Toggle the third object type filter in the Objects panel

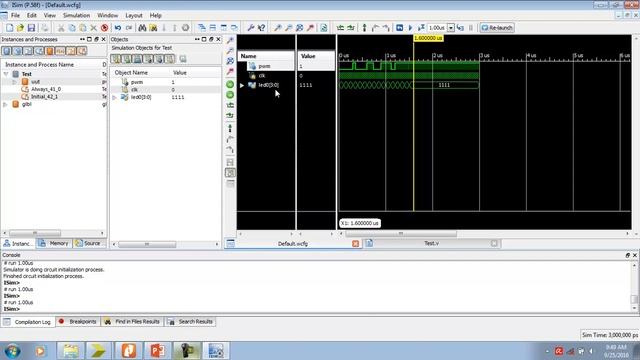[138, 59]
